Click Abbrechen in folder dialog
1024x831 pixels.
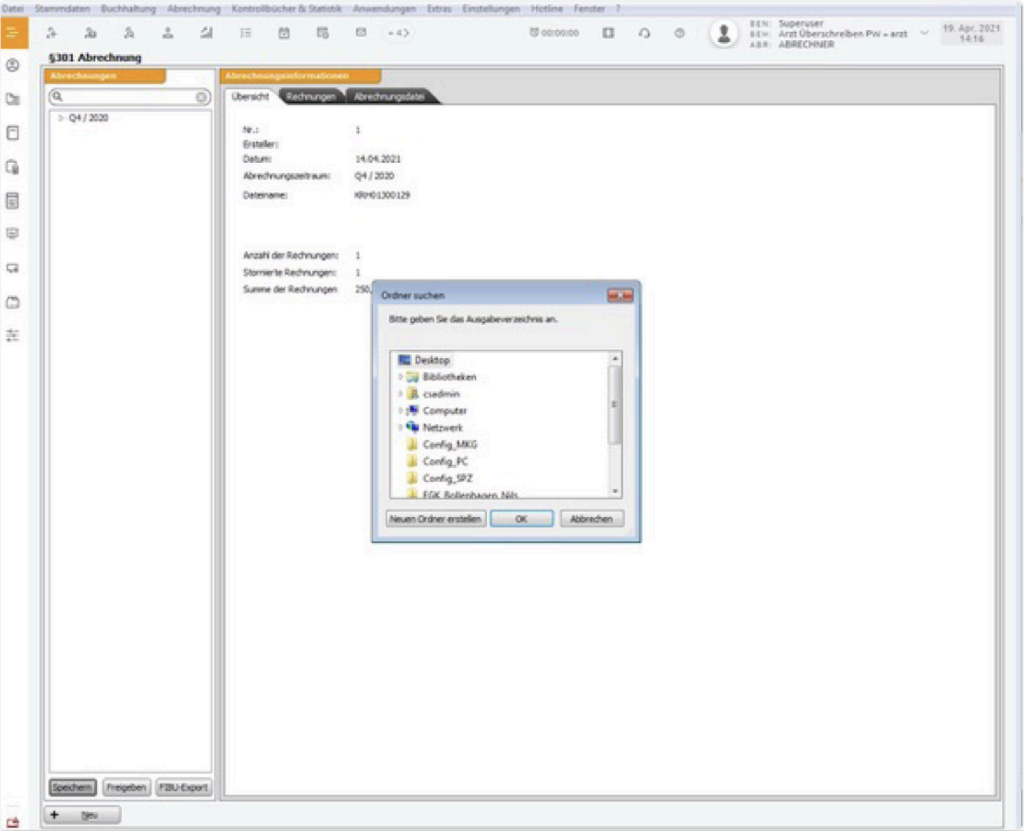pos(592,519)
